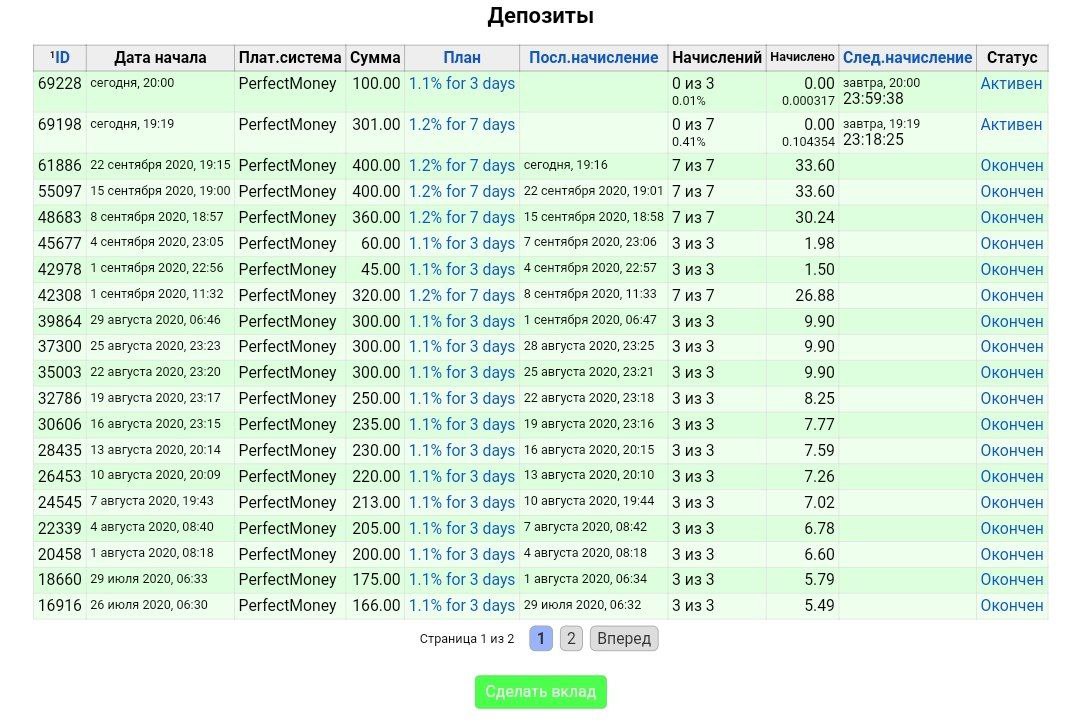The image size is (1080, 724).
Task: Select ID cell 69228
Action: click(59, 83)
